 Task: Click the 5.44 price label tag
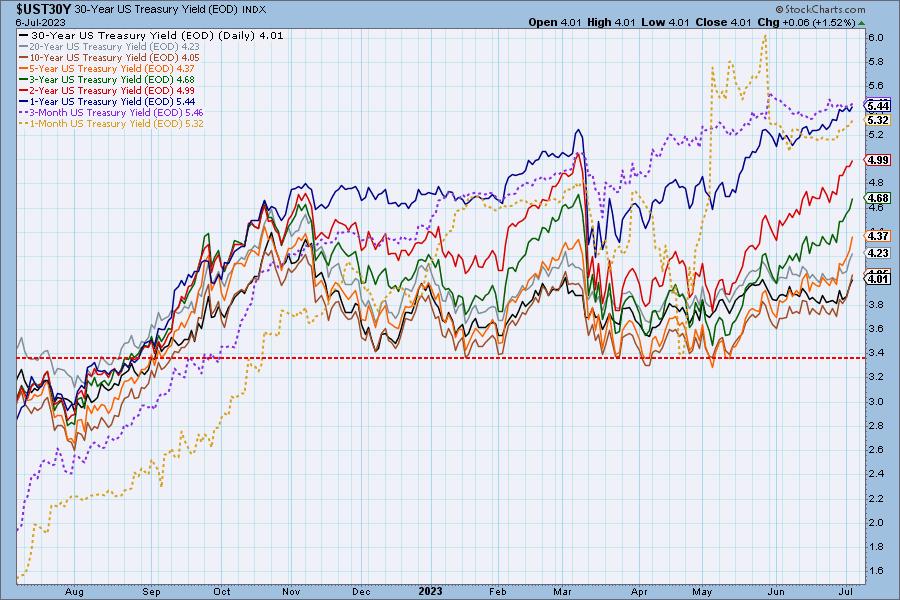click(878, 106)
